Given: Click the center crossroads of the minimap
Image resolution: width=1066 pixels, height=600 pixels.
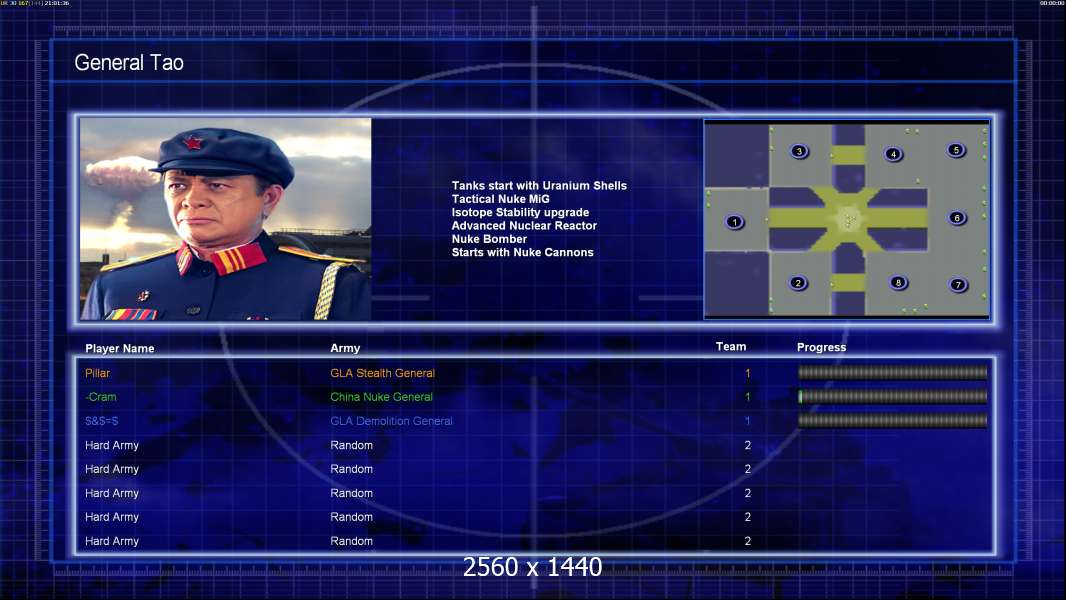Looking at the screenshot, I should (x=848, y=219).
